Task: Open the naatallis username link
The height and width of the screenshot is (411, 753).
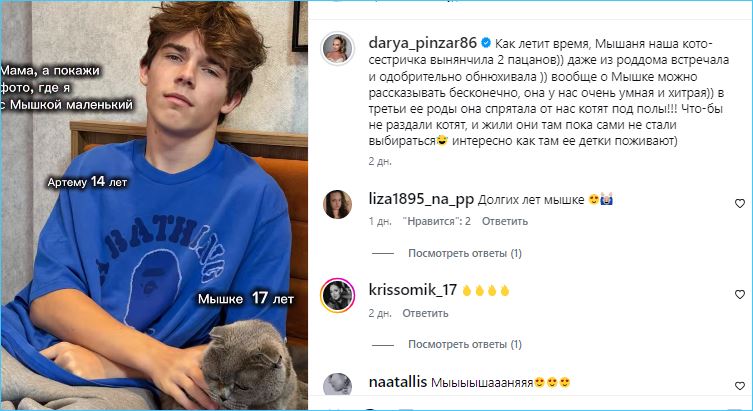Action: pos(398,382)
